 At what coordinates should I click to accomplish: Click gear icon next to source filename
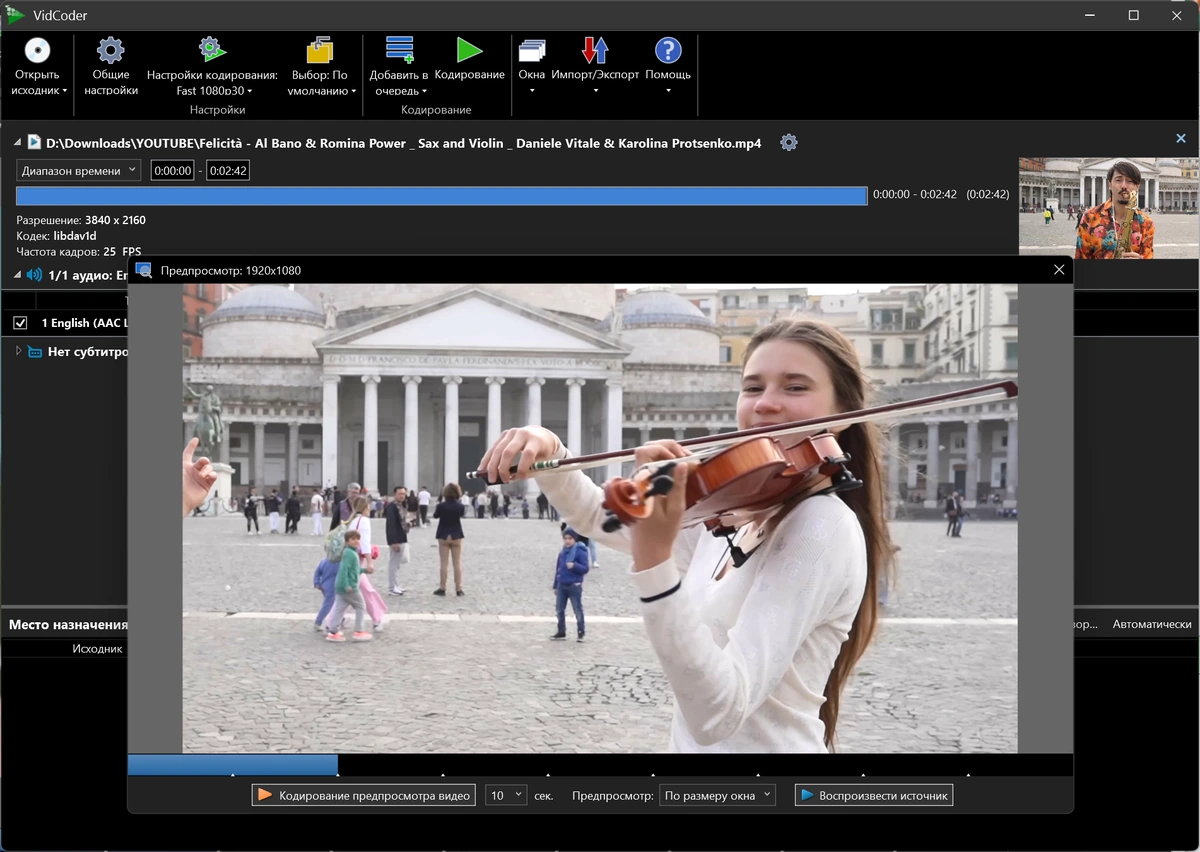coord(789,142)
